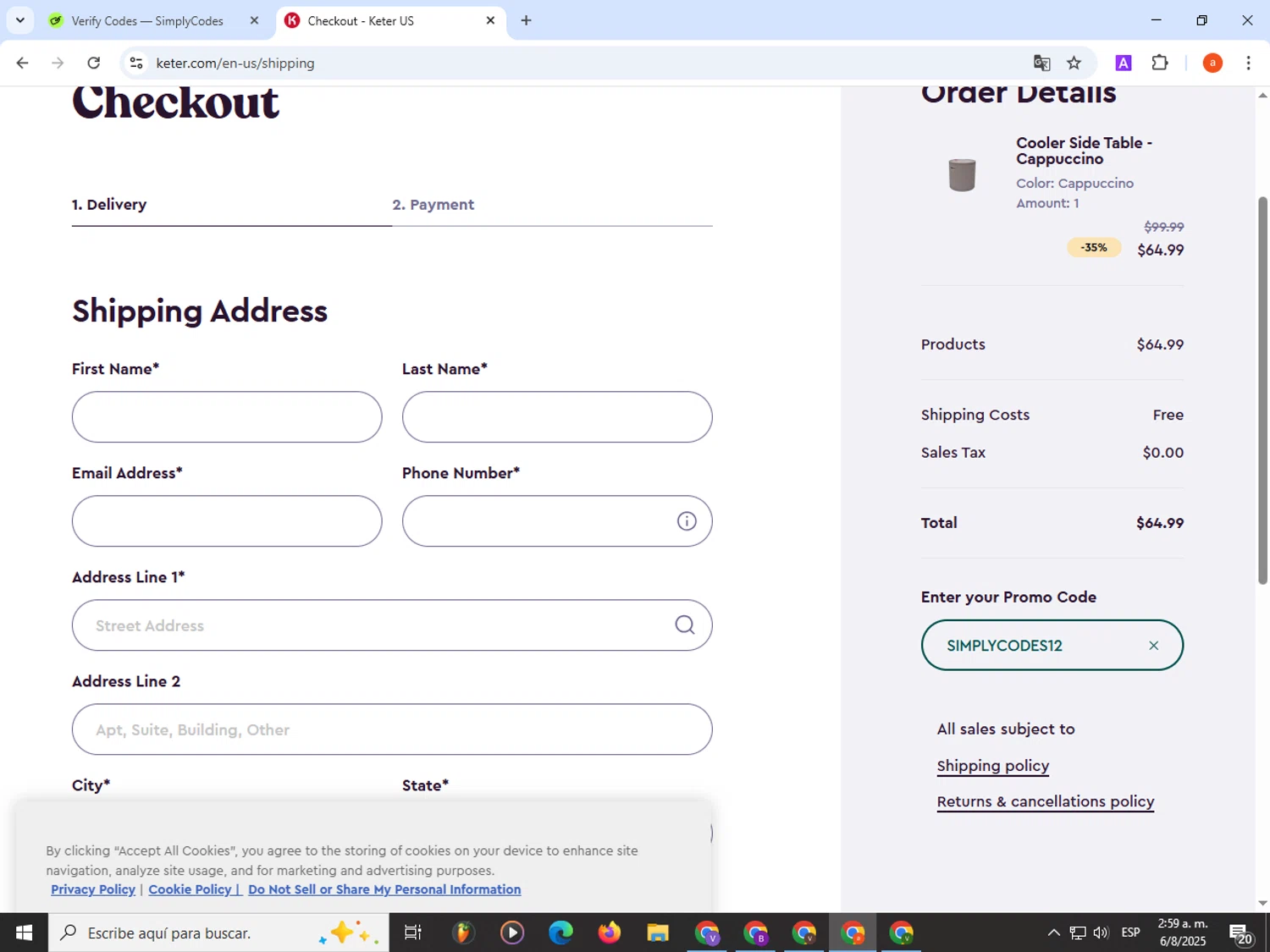This screenshot has height=952, width=1270.
Task: Launch FL Studio from the taskbar
Action: coord(462,933)
